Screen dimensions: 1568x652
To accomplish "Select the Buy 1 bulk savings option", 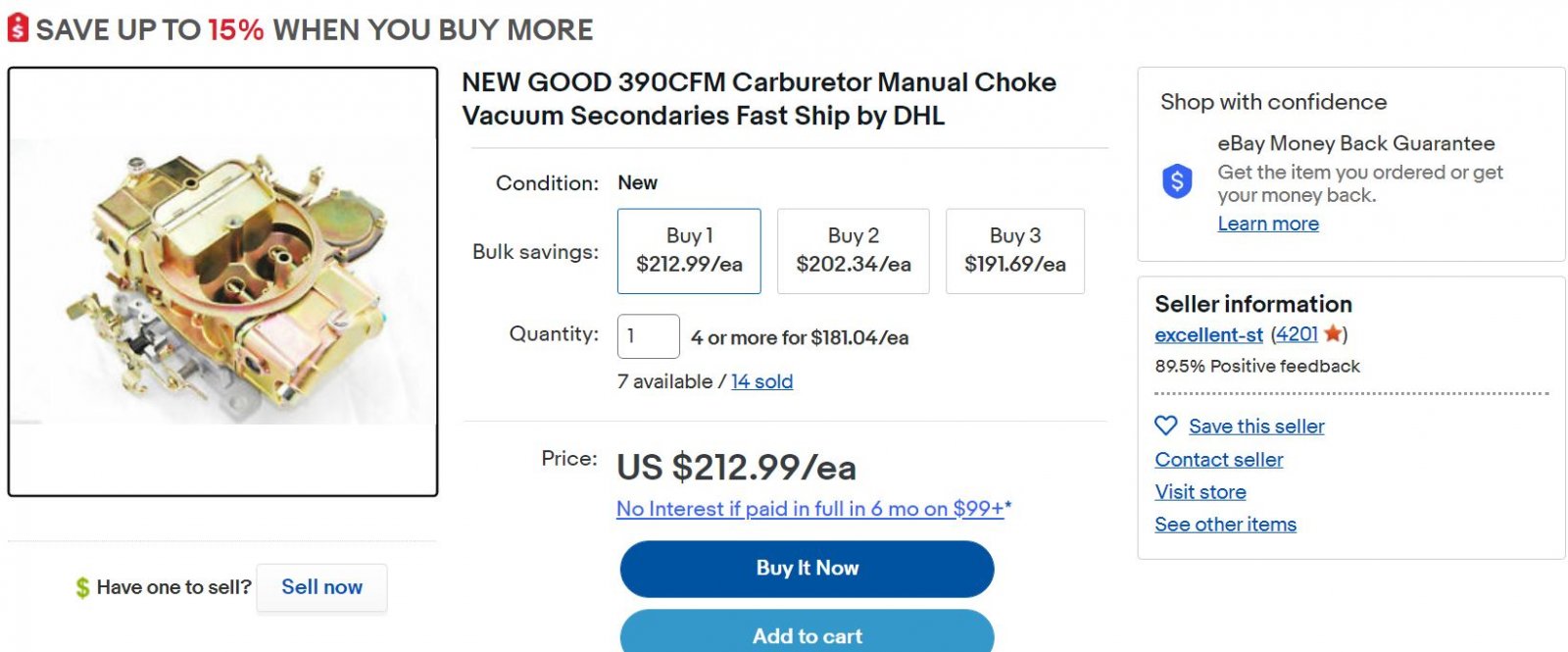I will (689, 251).
